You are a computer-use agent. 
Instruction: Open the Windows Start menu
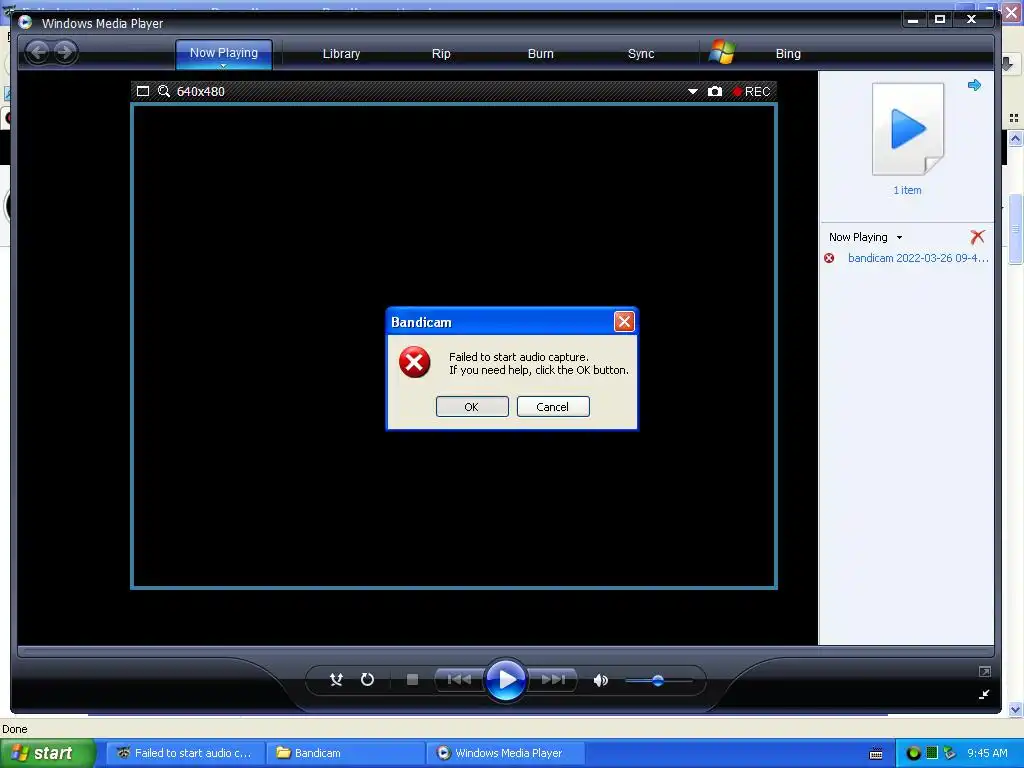coord(48,753)
